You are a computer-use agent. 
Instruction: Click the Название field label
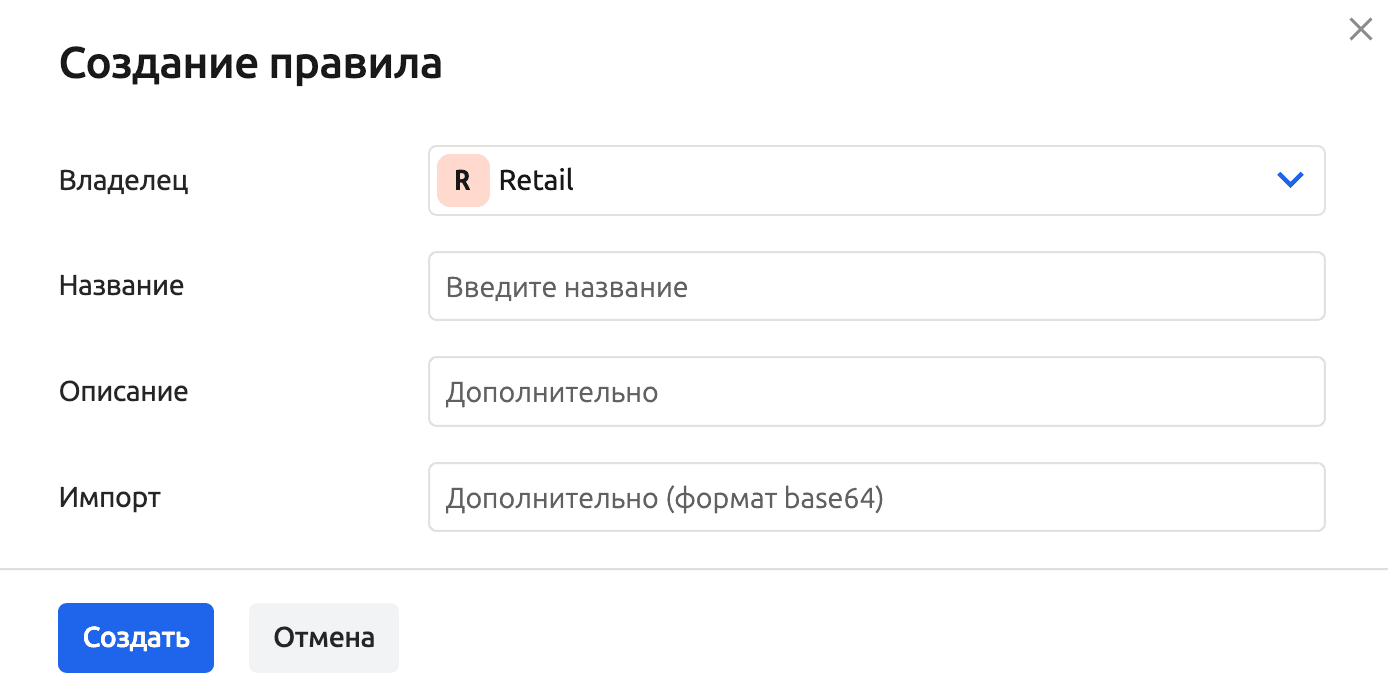click(x=121, y=285)
